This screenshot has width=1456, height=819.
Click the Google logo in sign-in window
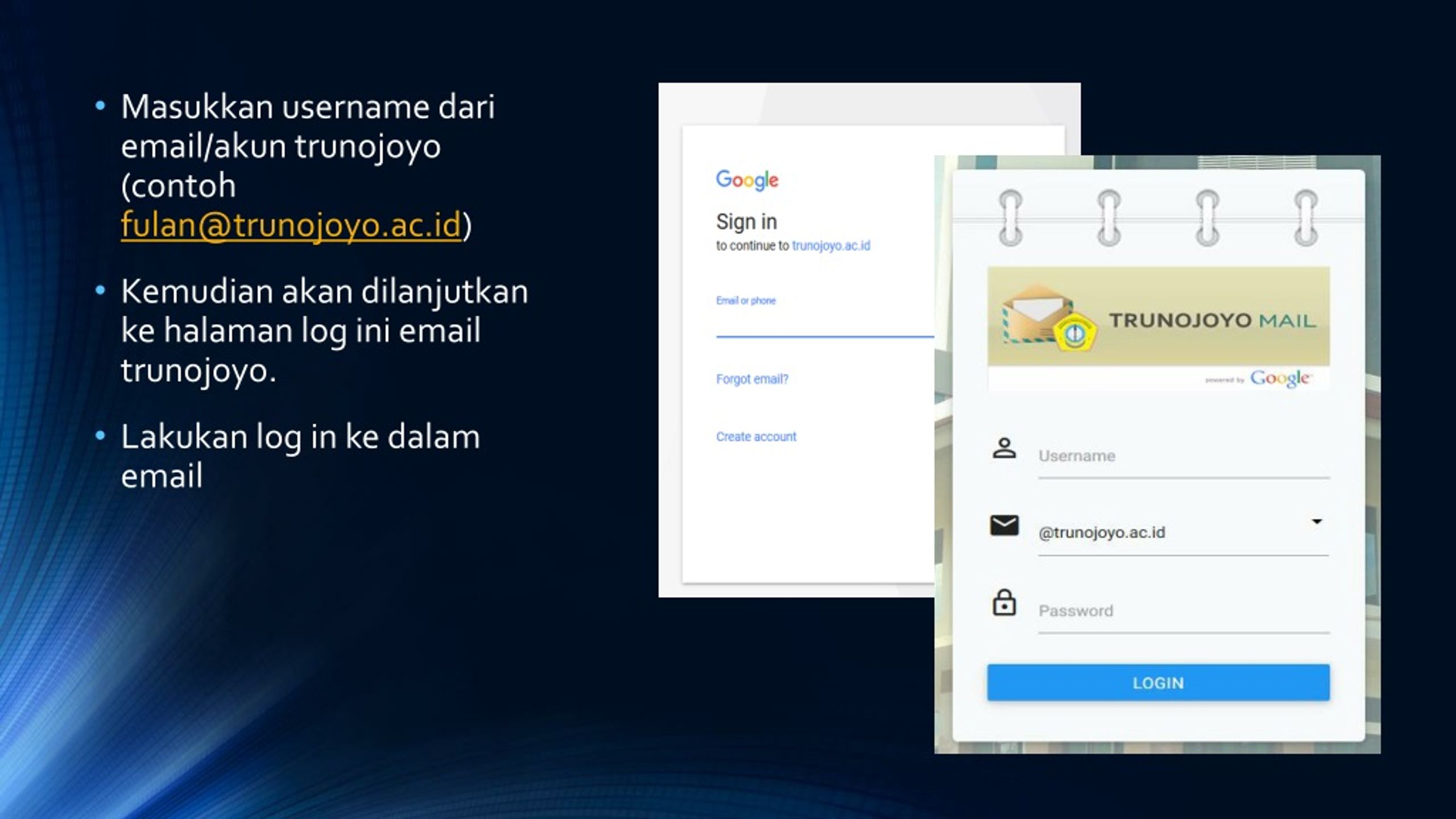coord(747,180)
